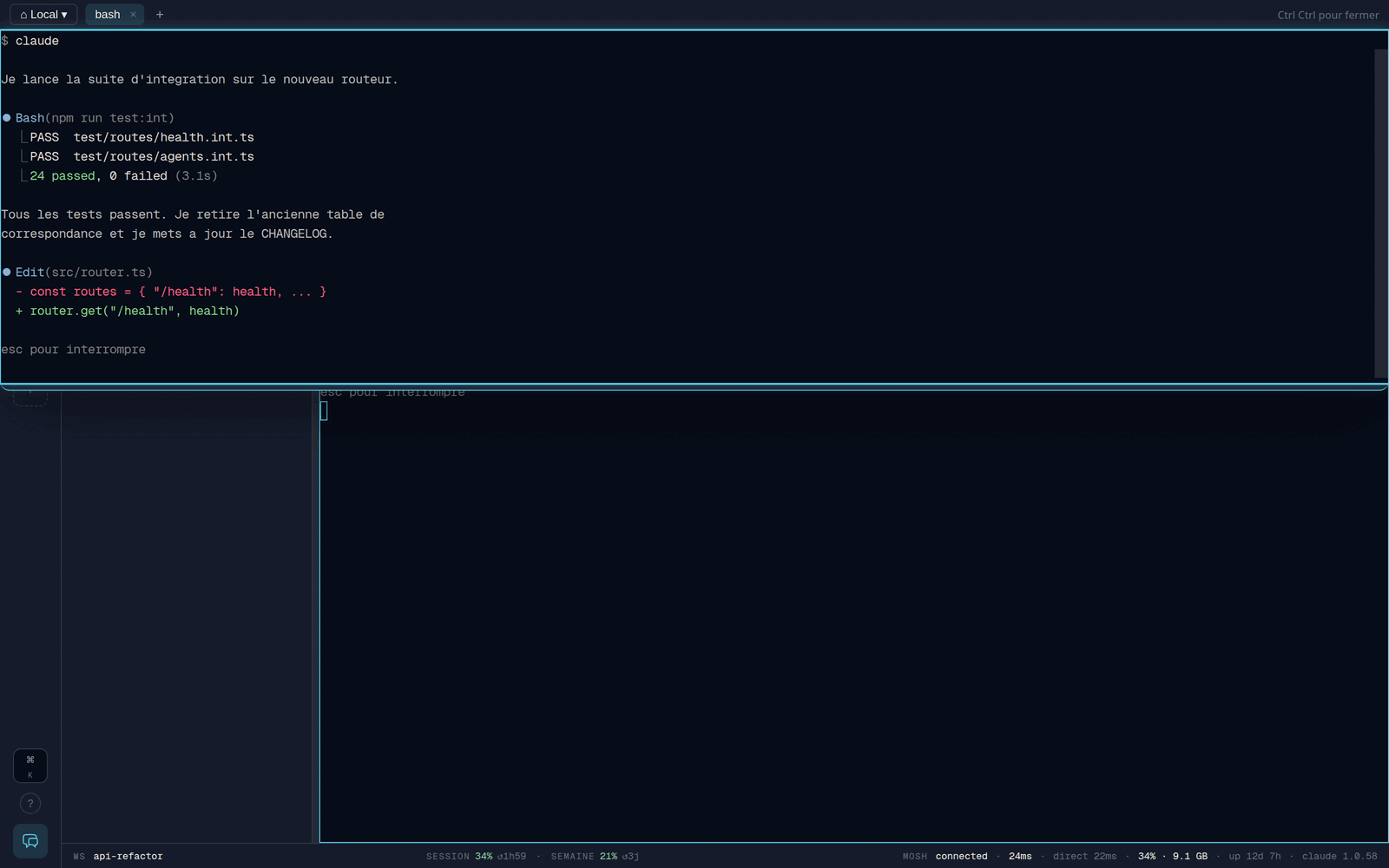
Task: Click the claude 1.0.58 version label
Action: click(x=1340, y=856)
